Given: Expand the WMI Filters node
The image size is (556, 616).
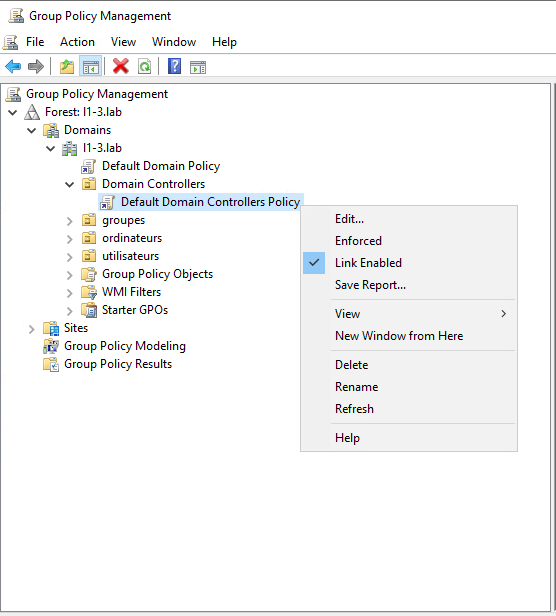Looking at the screenshot, I should point(70,293).
